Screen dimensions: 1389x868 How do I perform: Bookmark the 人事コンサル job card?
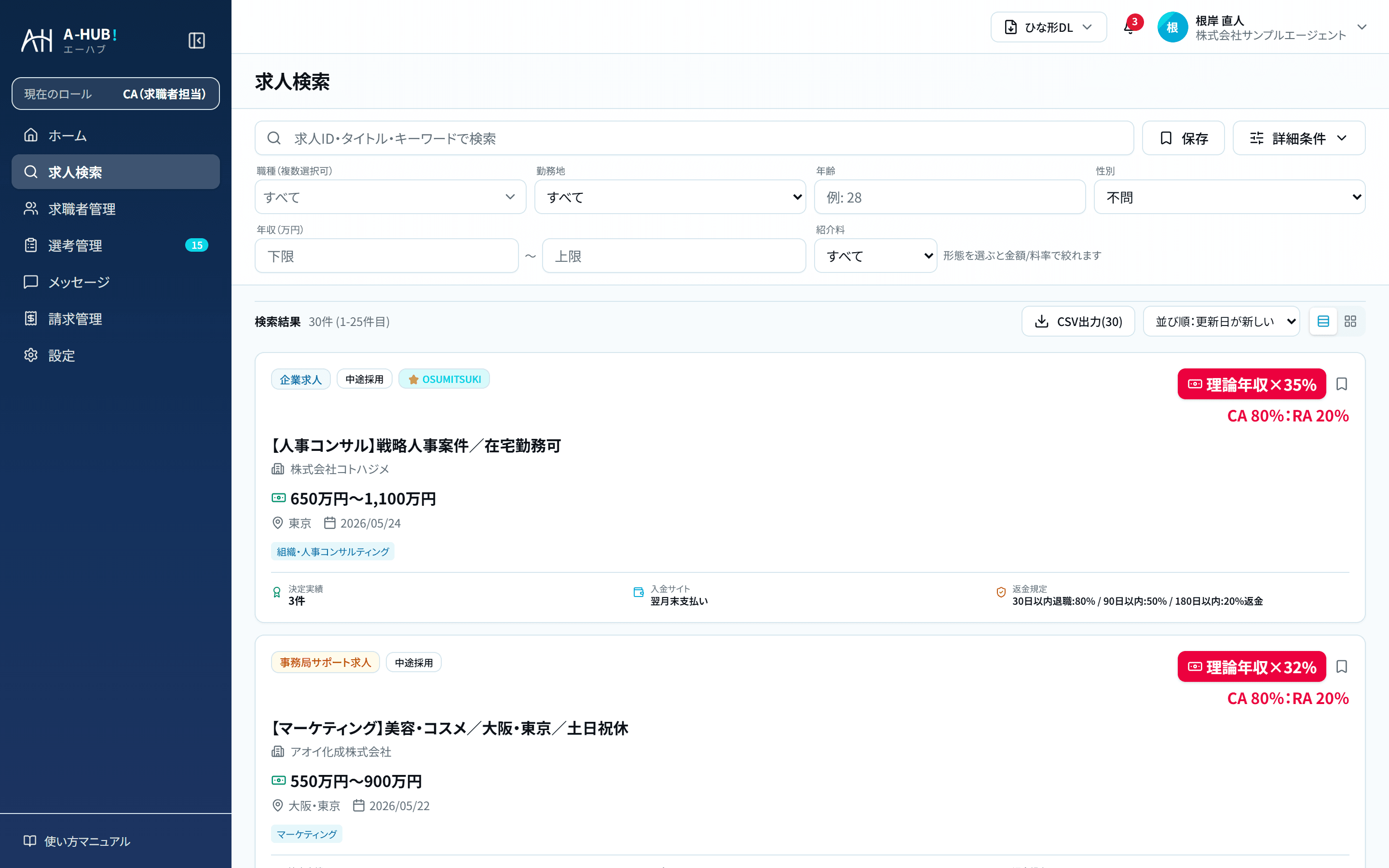tap(1341, 384)
